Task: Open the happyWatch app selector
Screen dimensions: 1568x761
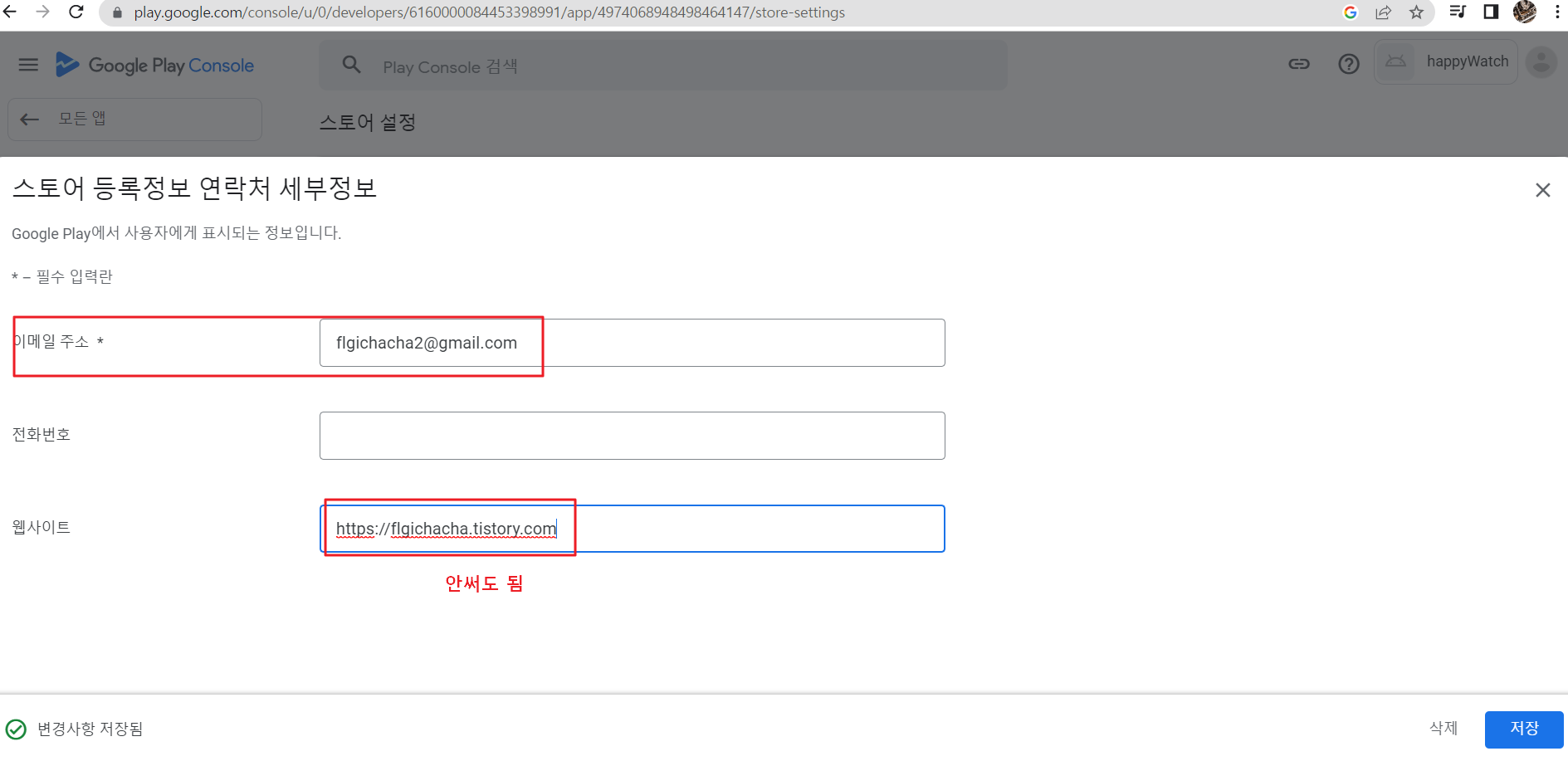Action: pos(1446,62)
